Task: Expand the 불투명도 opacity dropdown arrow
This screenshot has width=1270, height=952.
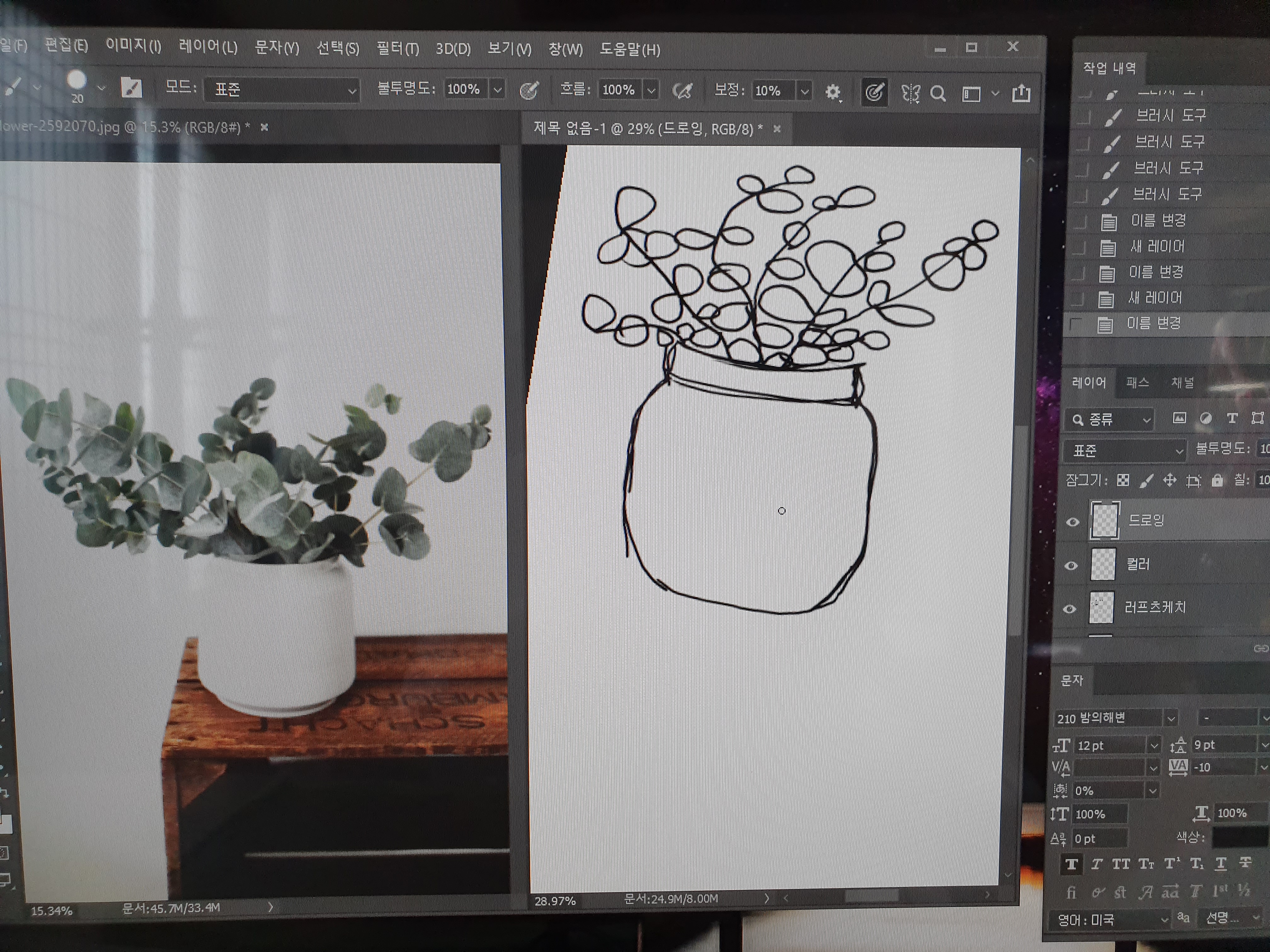Action: (498, 90)
